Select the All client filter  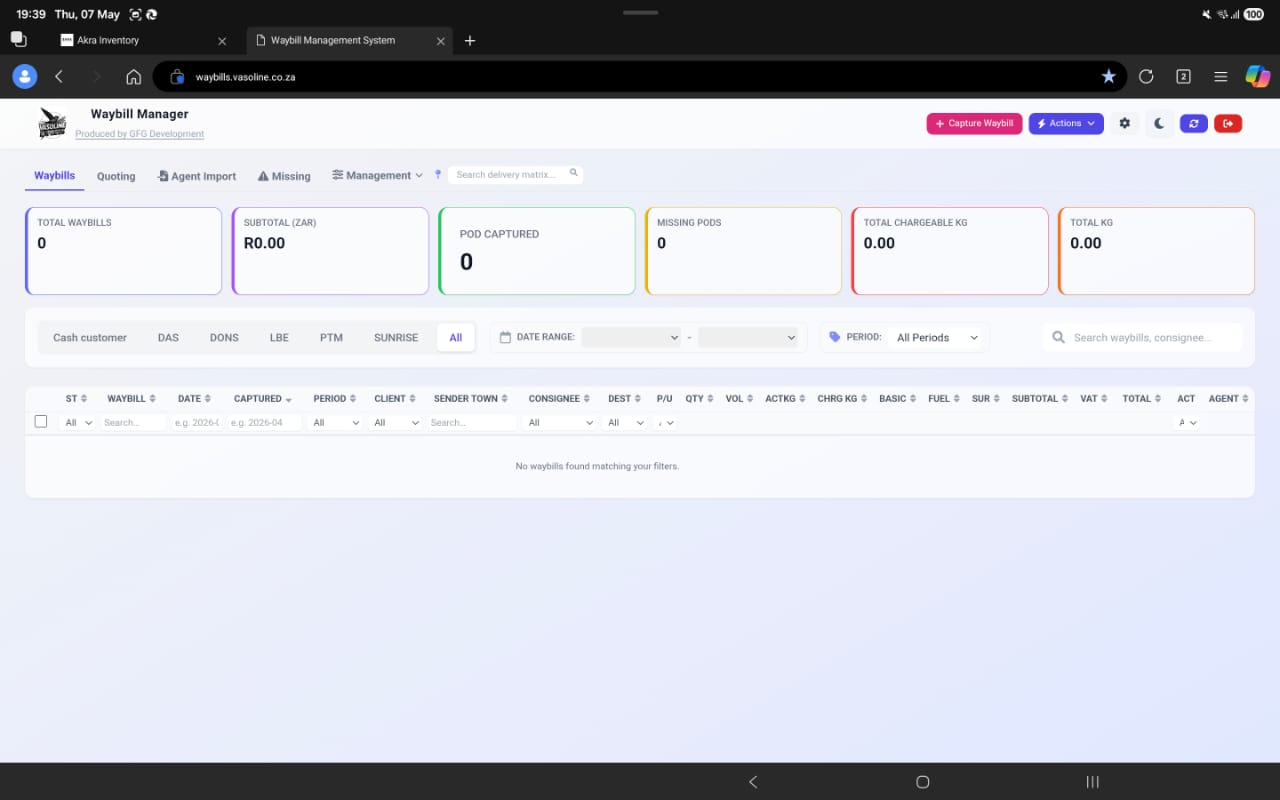pos(456,337)
